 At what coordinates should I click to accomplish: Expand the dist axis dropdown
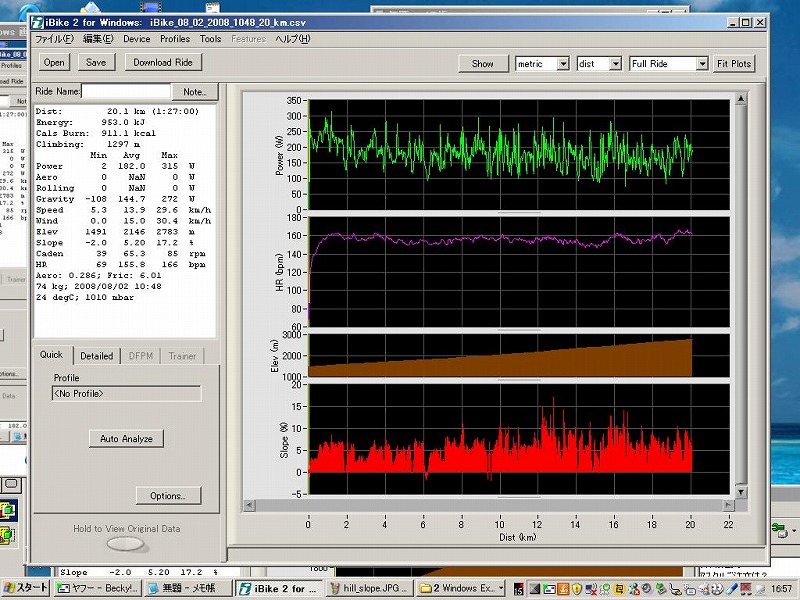coord(614,63)
